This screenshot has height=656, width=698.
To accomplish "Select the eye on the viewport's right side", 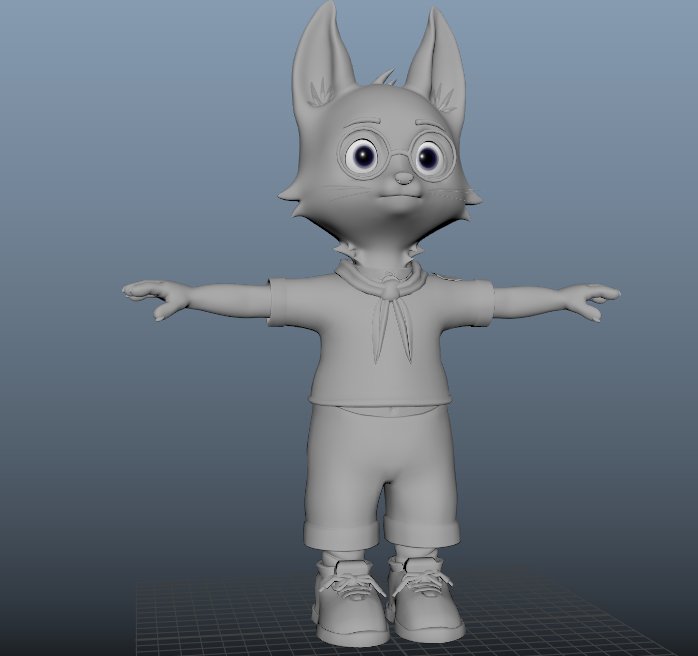I will (429, 157).
